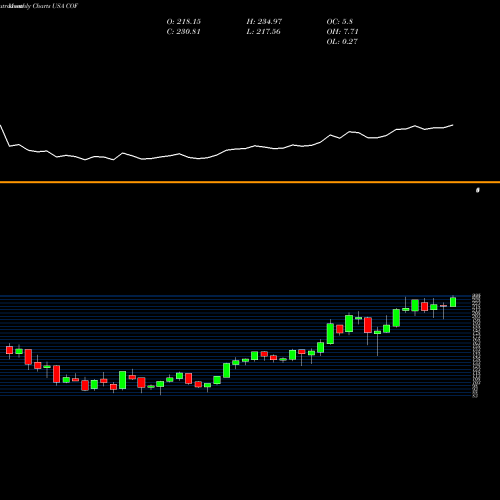Click the end point of the white line chart
Viewport: 500px width, 500px height.
[x=453, y=125]
